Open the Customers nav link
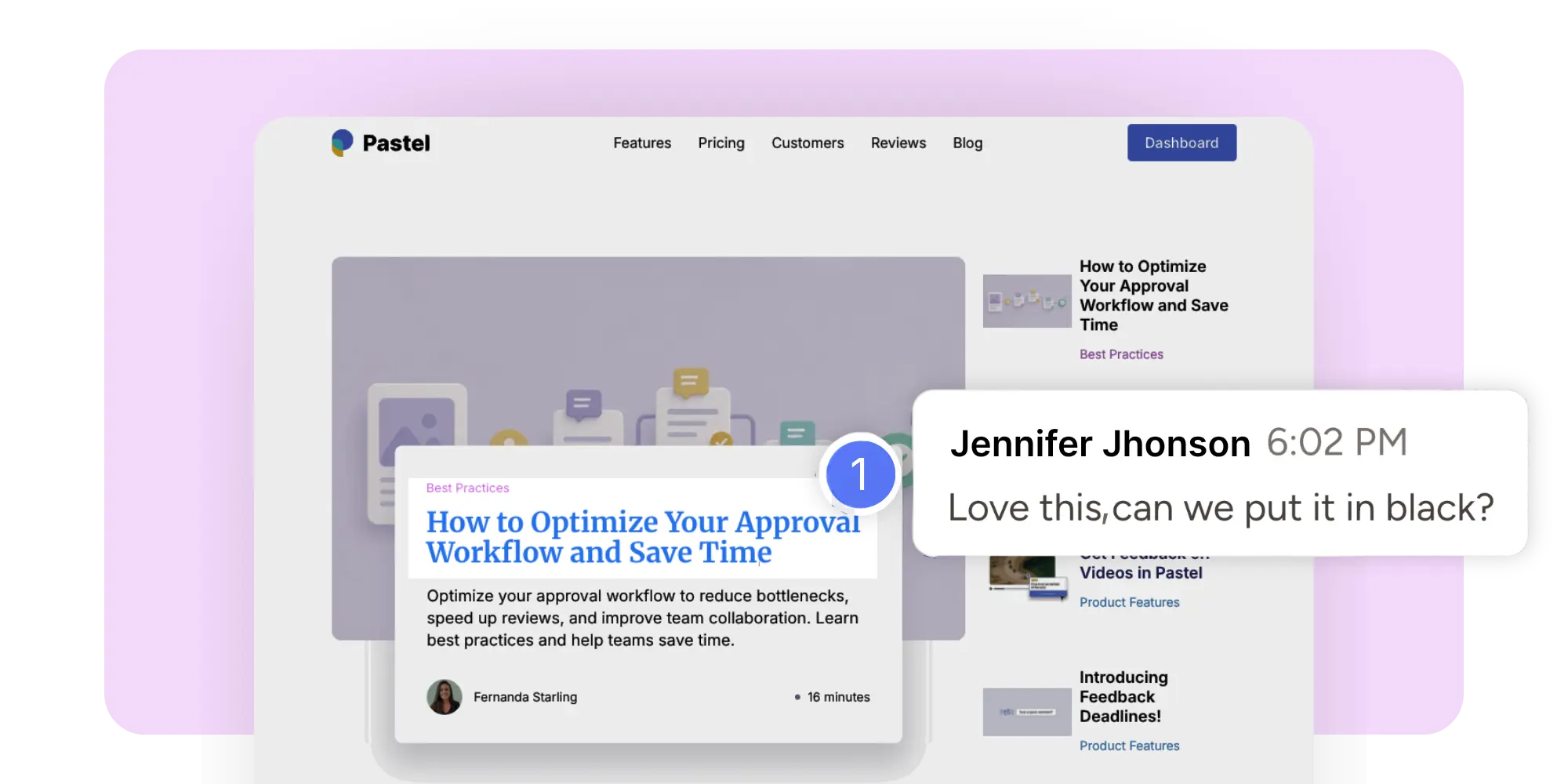1568x784 pixels. coord(808,143)
